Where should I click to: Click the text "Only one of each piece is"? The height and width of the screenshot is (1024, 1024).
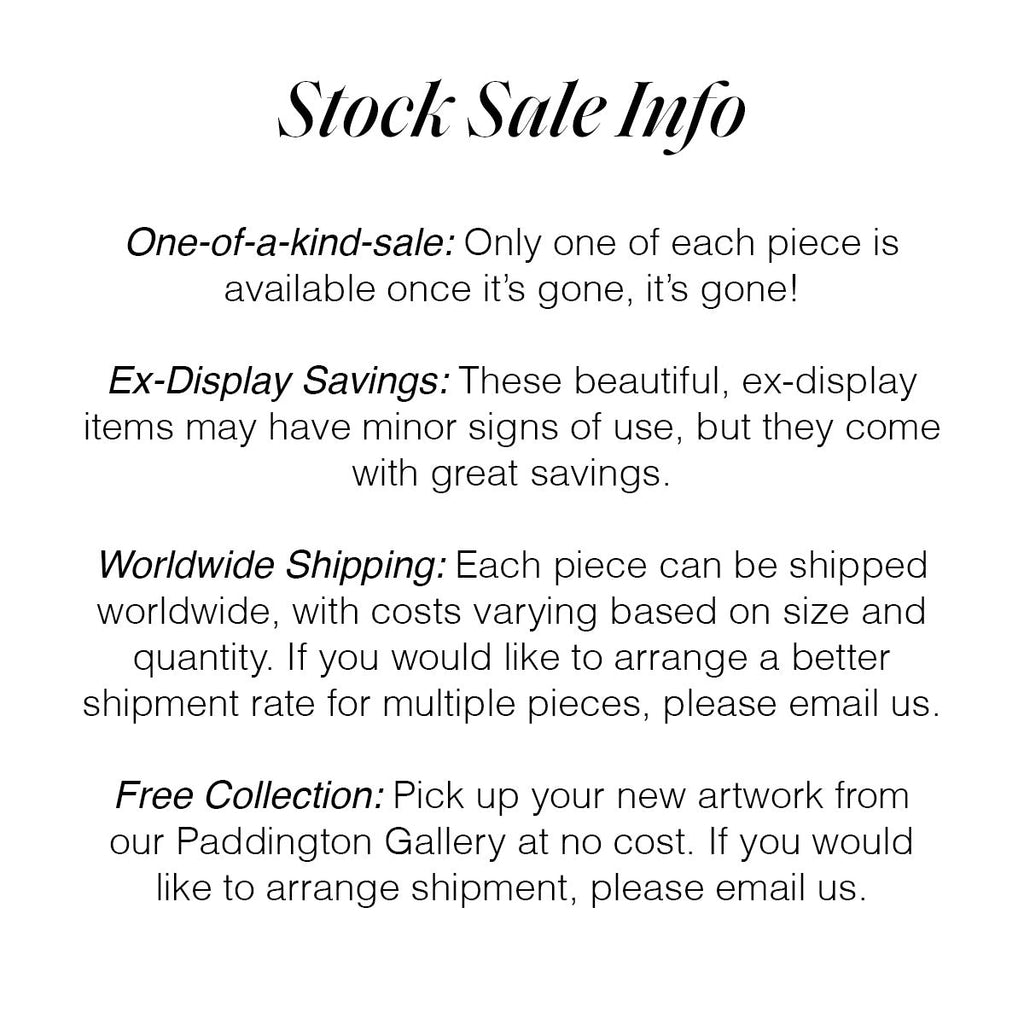(683, 244)
